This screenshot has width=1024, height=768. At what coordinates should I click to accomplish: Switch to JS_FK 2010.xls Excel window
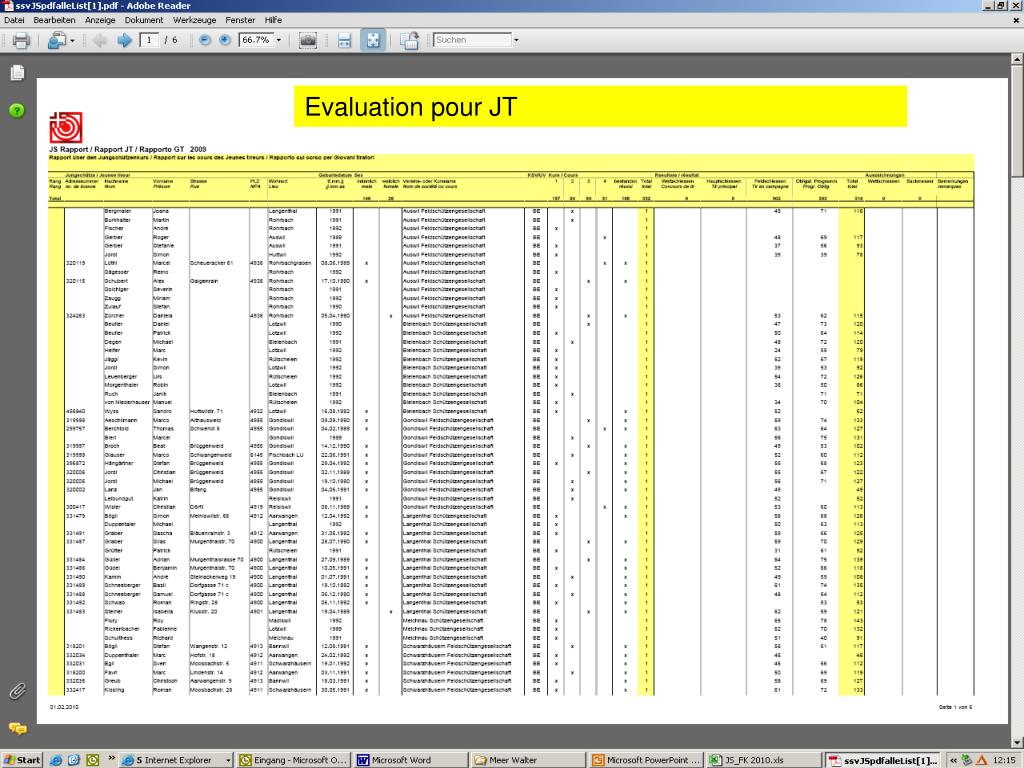tap(764, 760)
